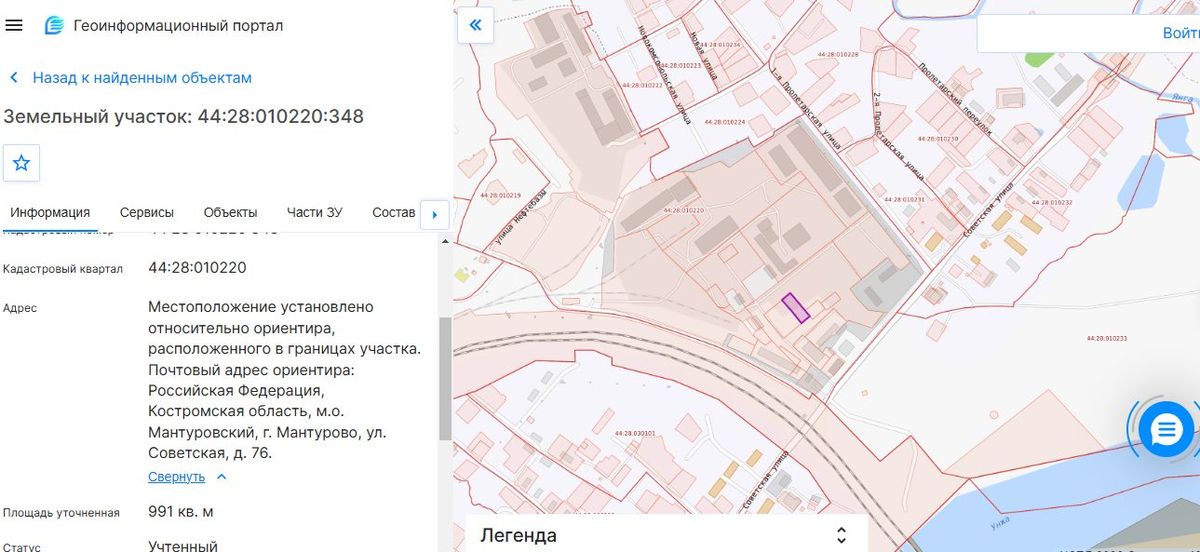Viewport: 1200px width, 552px height.
Task: Click the area value 991 кв. м
Action: [181, 512]
